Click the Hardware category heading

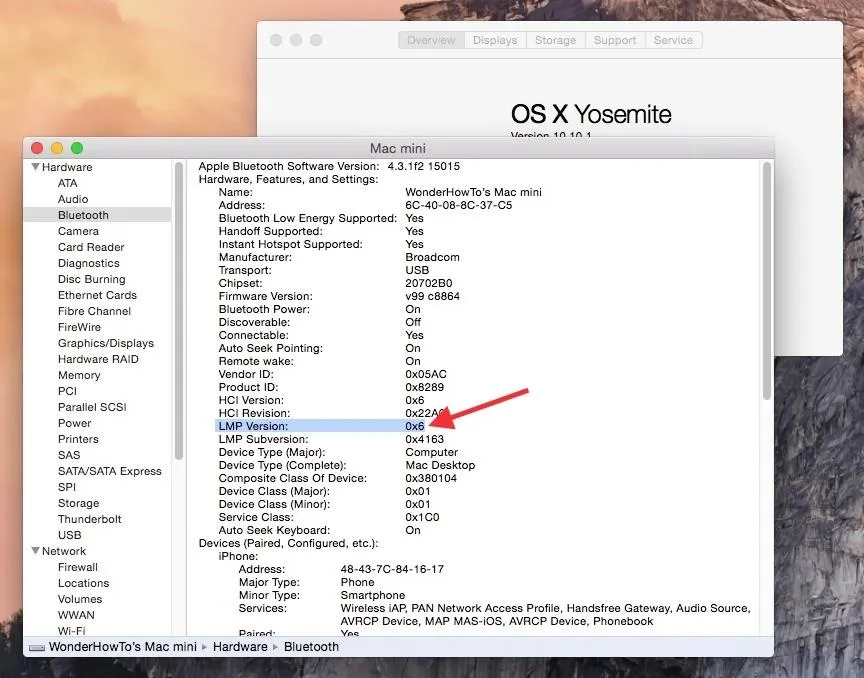click(x=67, y=167)
